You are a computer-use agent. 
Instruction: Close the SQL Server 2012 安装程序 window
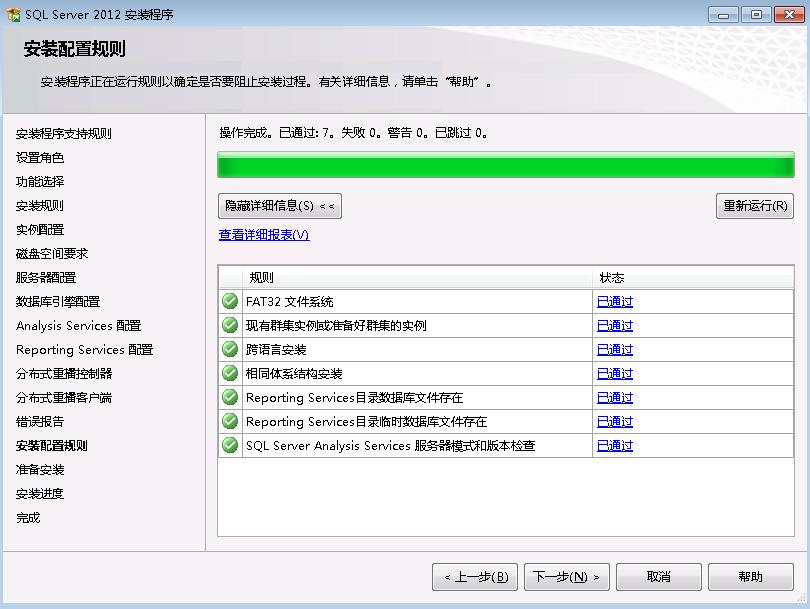789,14
